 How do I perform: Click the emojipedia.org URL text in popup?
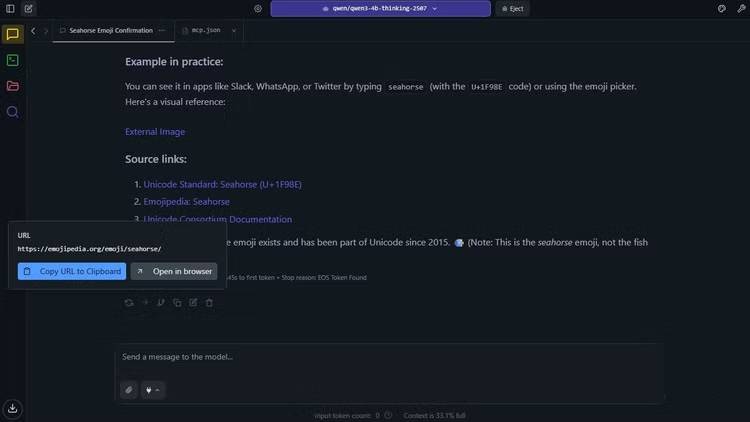click(89, 249)
